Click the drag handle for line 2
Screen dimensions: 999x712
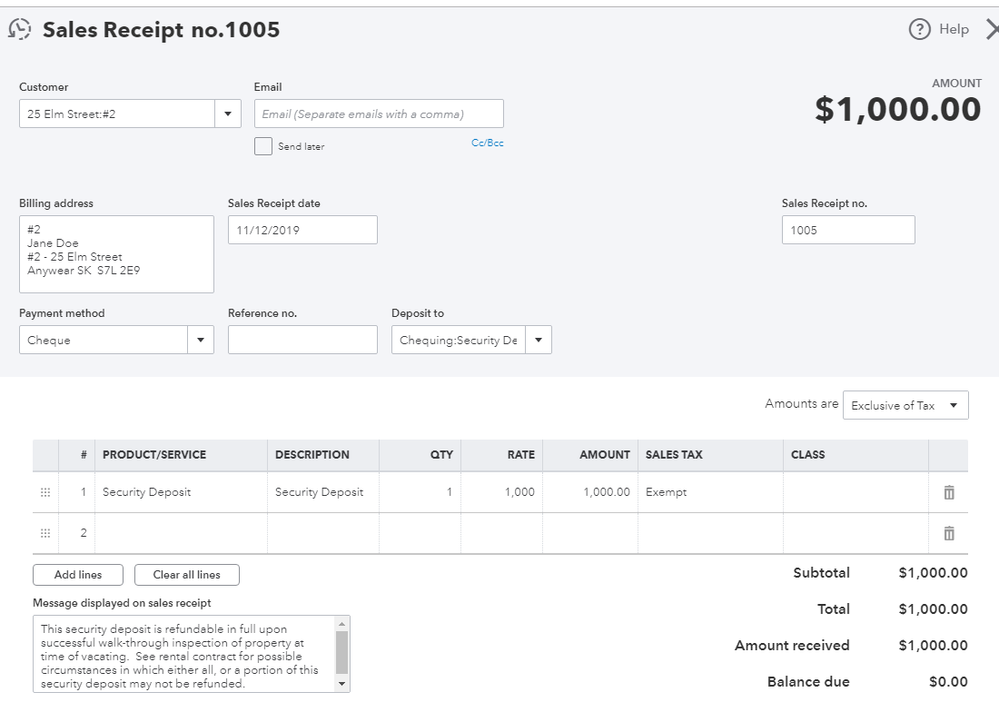(45, 533)
